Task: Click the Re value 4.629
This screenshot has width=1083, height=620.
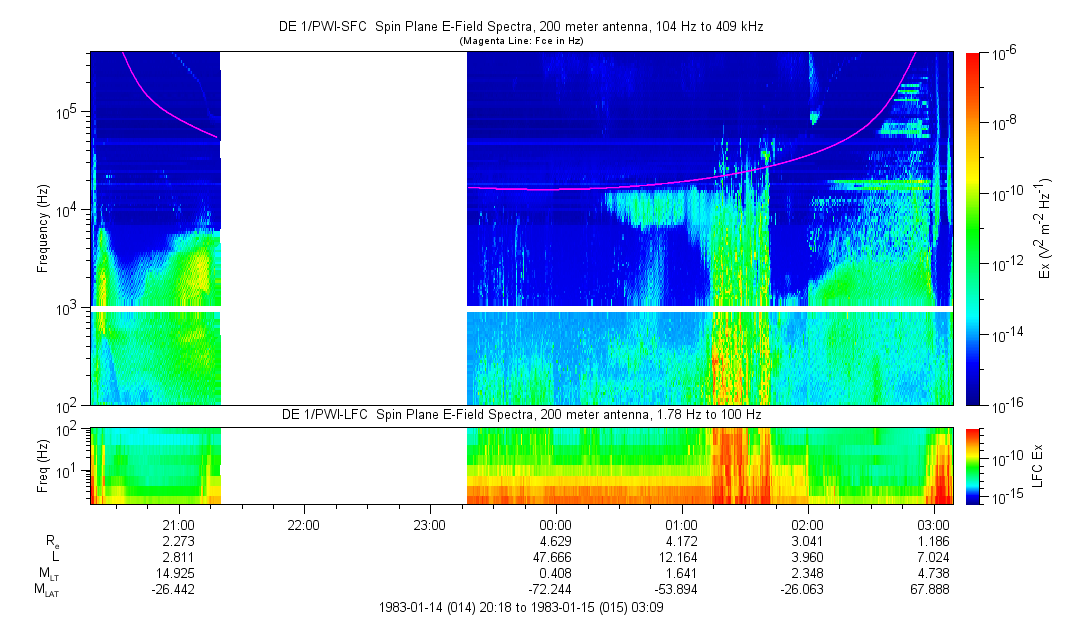Action: pos(556,541)
